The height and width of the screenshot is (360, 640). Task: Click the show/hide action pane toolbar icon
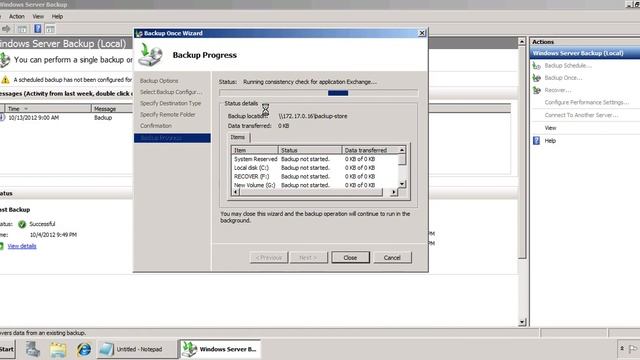(50, 29)
